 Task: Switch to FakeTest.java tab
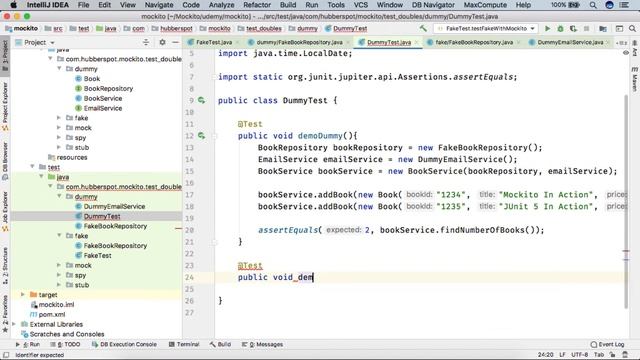[214, 42]
